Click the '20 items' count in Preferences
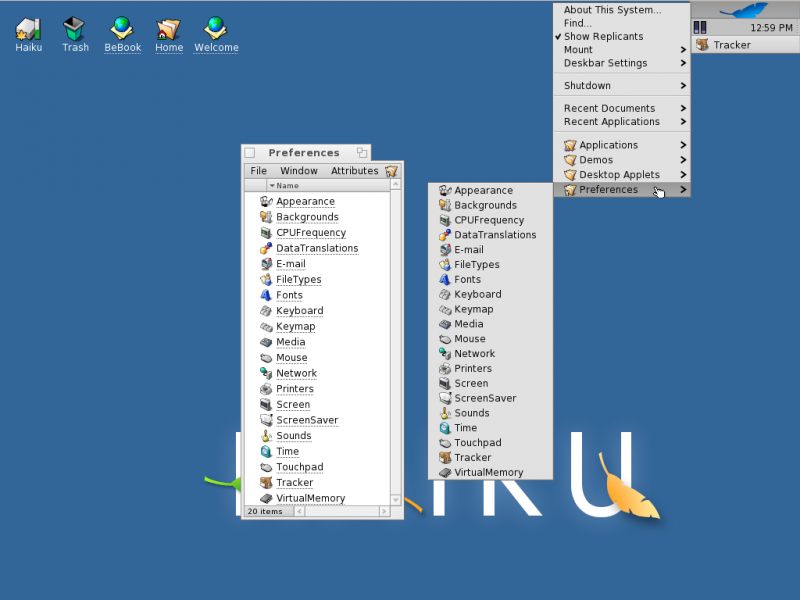This screenshot has width=800, height=600. pos(265,511)
